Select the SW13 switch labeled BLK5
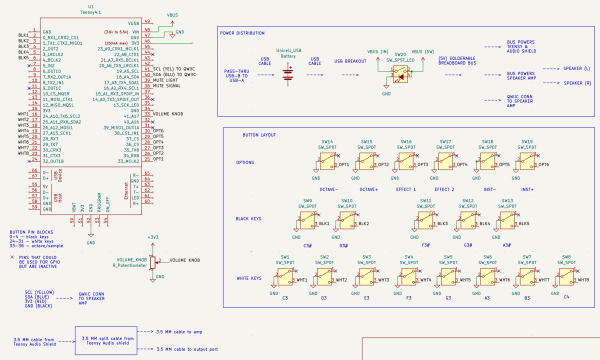 (507, 220)
